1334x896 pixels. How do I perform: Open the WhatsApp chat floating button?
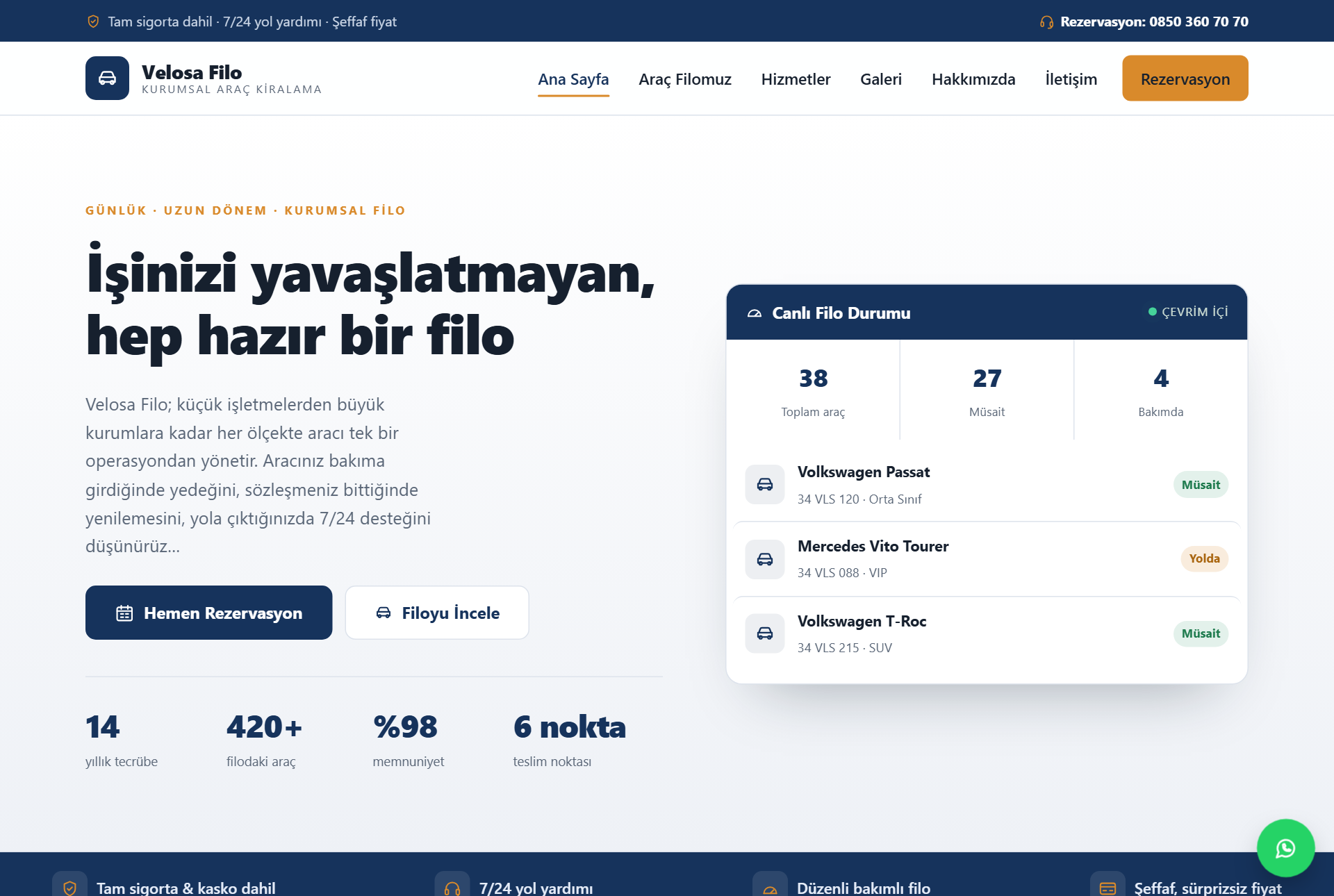[1285, 848]
